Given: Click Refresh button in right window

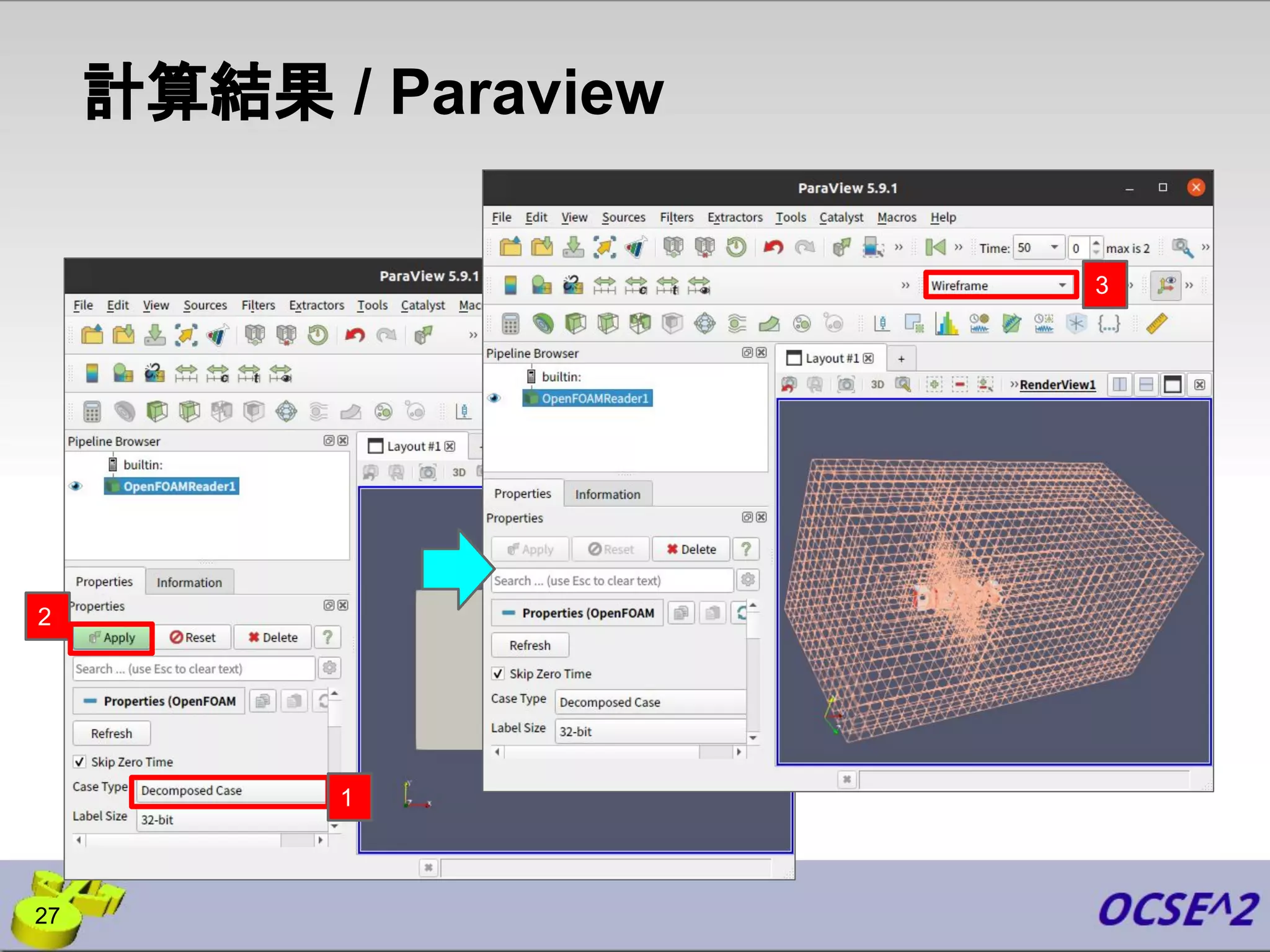Looking at the screenshot, I should 530,645.
